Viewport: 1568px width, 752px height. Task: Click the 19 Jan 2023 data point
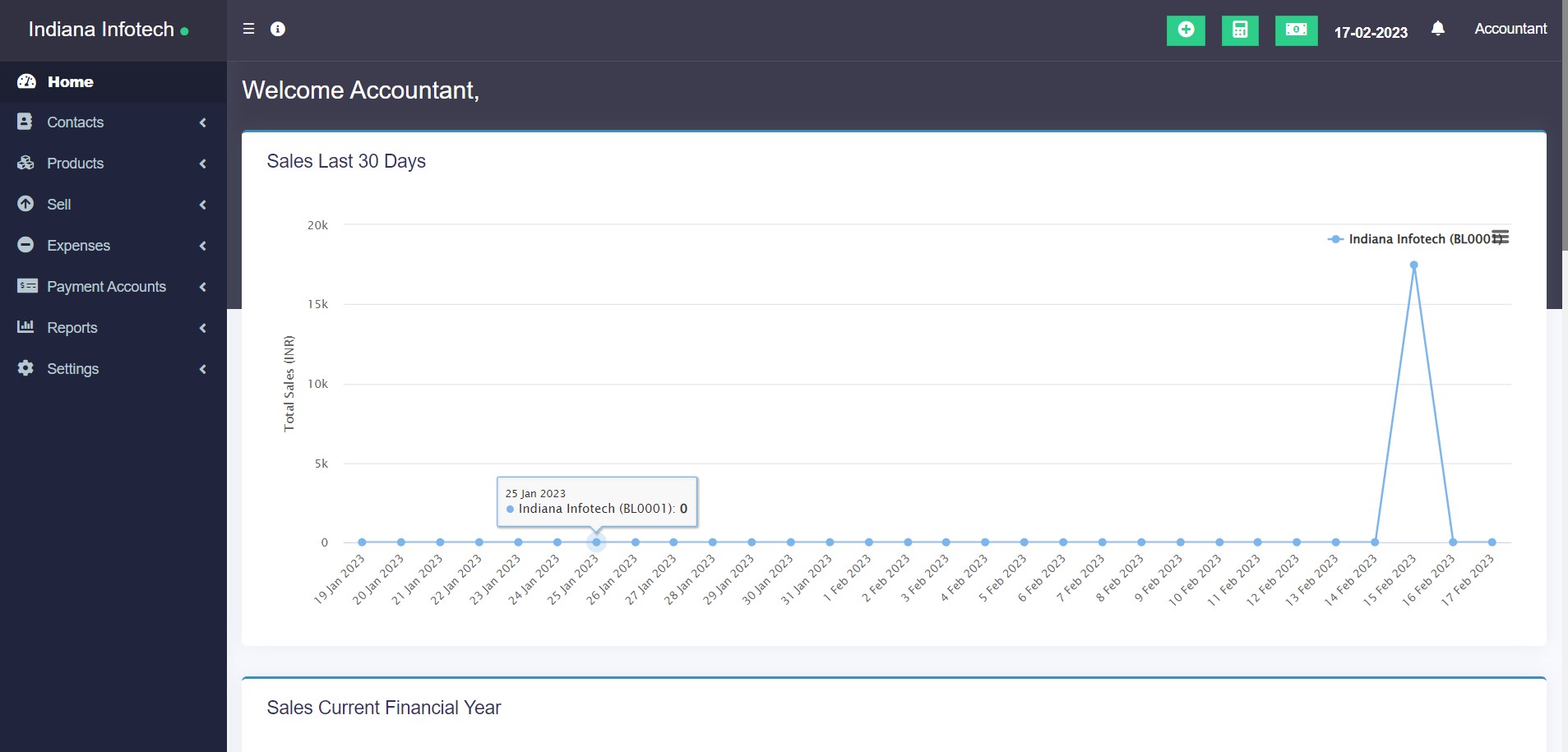pos(362,542)
